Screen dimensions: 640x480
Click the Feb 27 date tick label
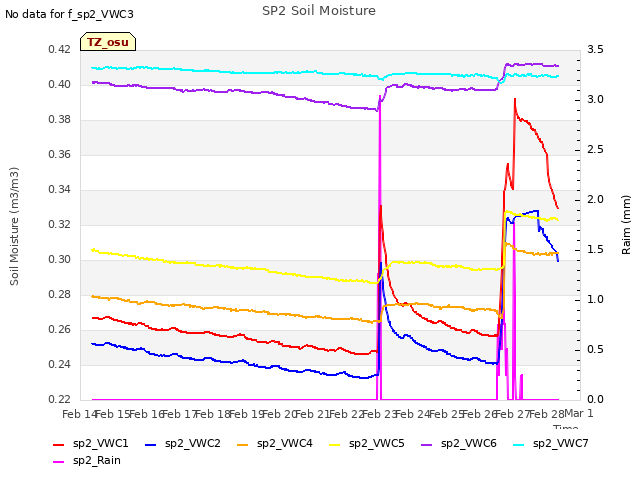(x=513, y=414)
